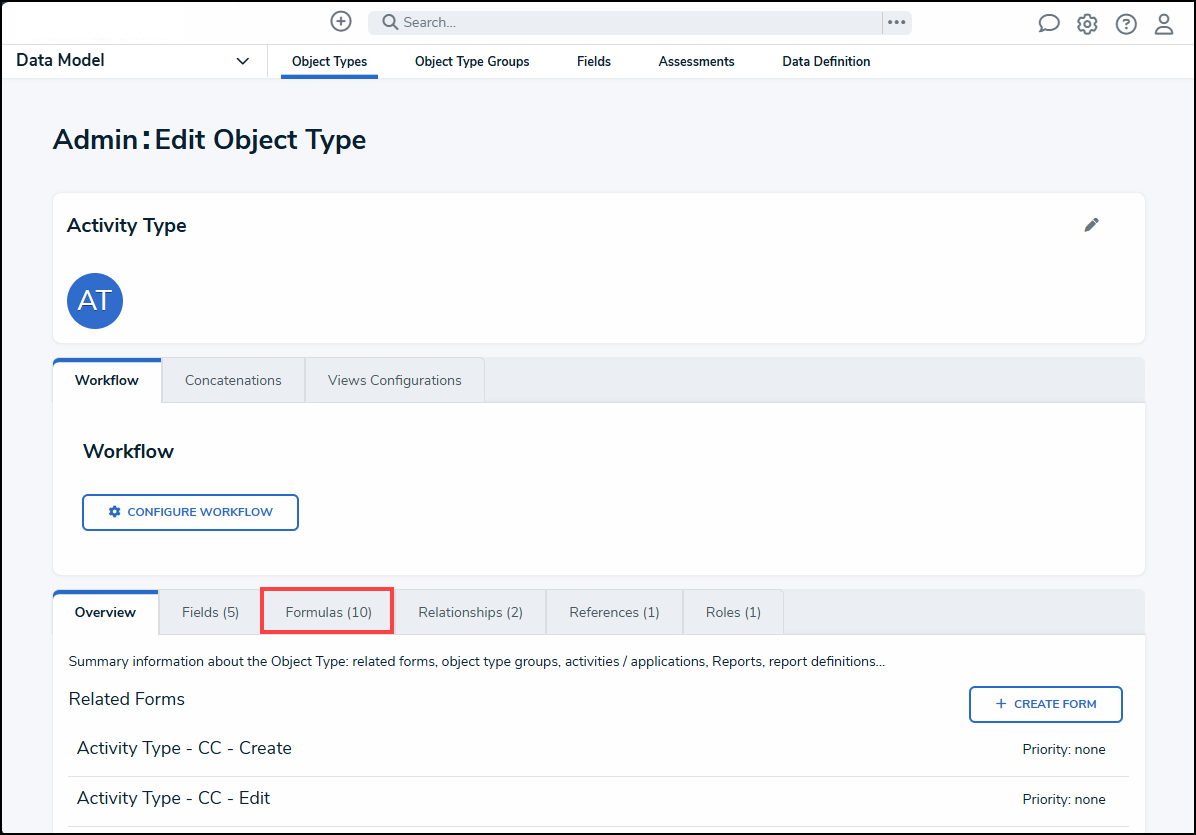
Task: Open the search options ellipsis icon
Action: (896, 22)
